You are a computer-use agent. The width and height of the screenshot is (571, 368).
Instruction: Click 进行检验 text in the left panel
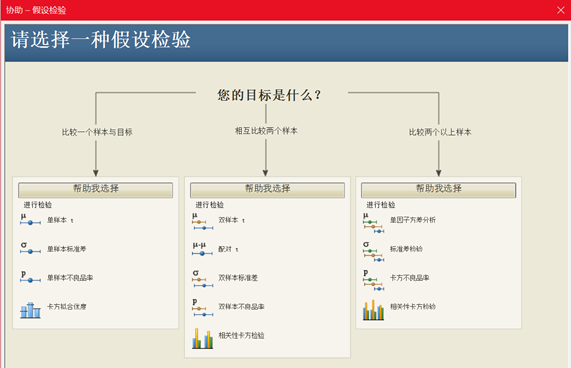[38, 205]
